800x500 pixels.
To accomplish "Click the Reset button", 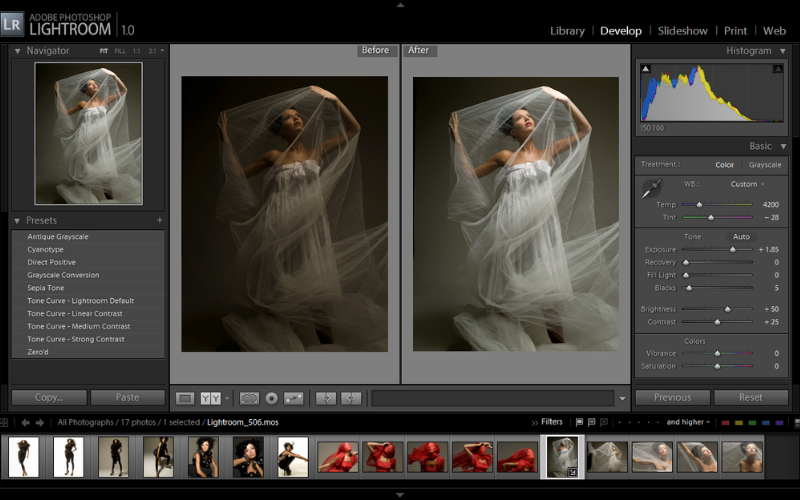I will pyautogui.click(x=750, y=397).
